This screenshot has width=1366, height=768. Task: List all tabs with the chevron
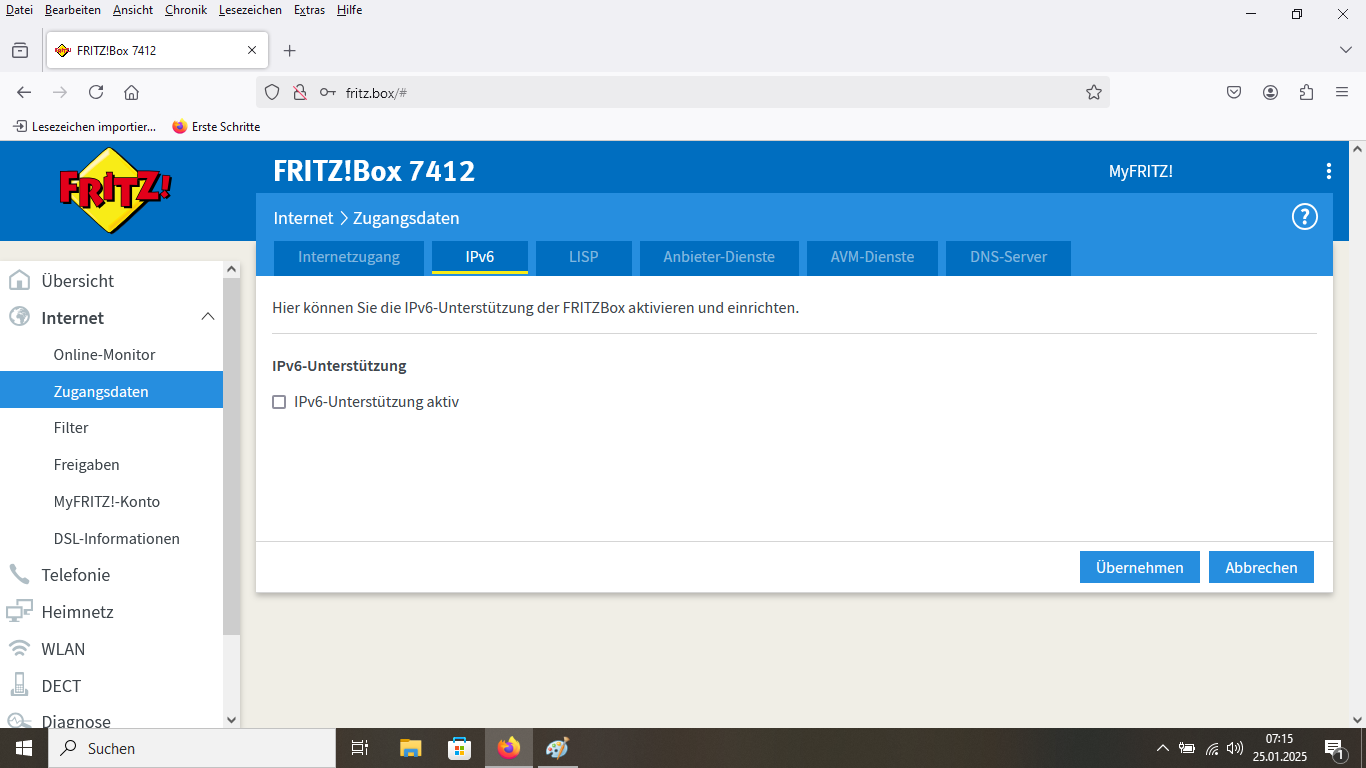pyautogui.click(x=1345, y=50)
